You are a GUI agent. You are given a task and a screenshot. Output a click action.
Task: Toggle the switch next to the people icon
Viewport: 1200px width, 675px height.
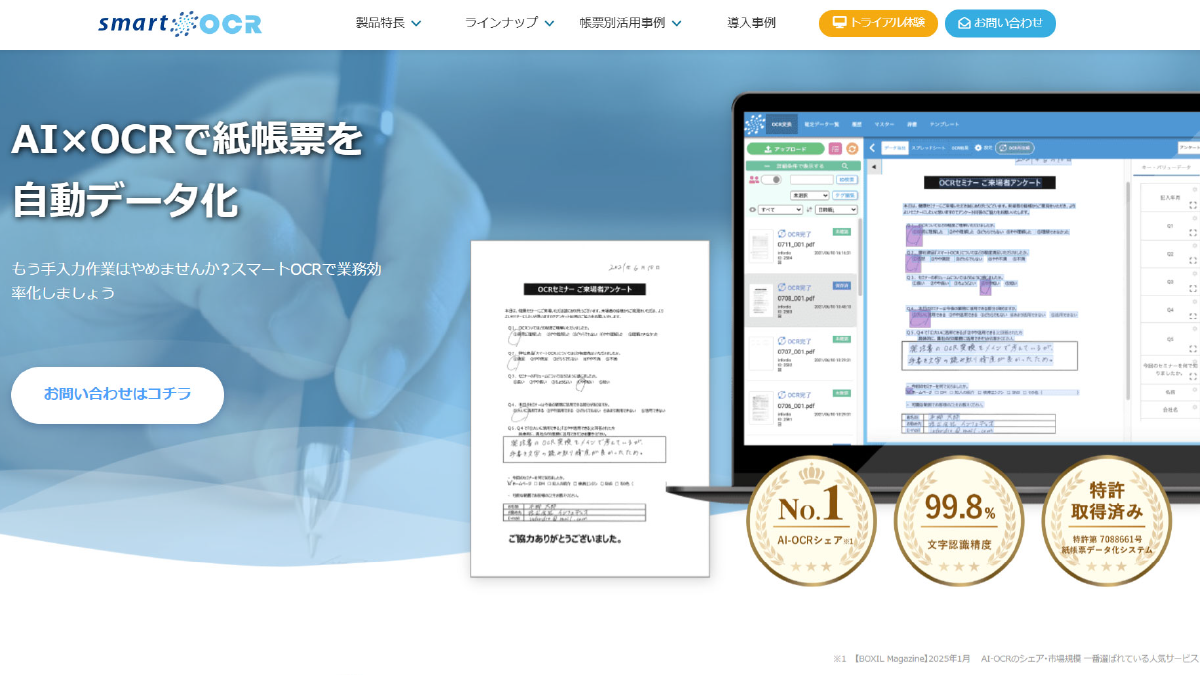tap(771, 180)
